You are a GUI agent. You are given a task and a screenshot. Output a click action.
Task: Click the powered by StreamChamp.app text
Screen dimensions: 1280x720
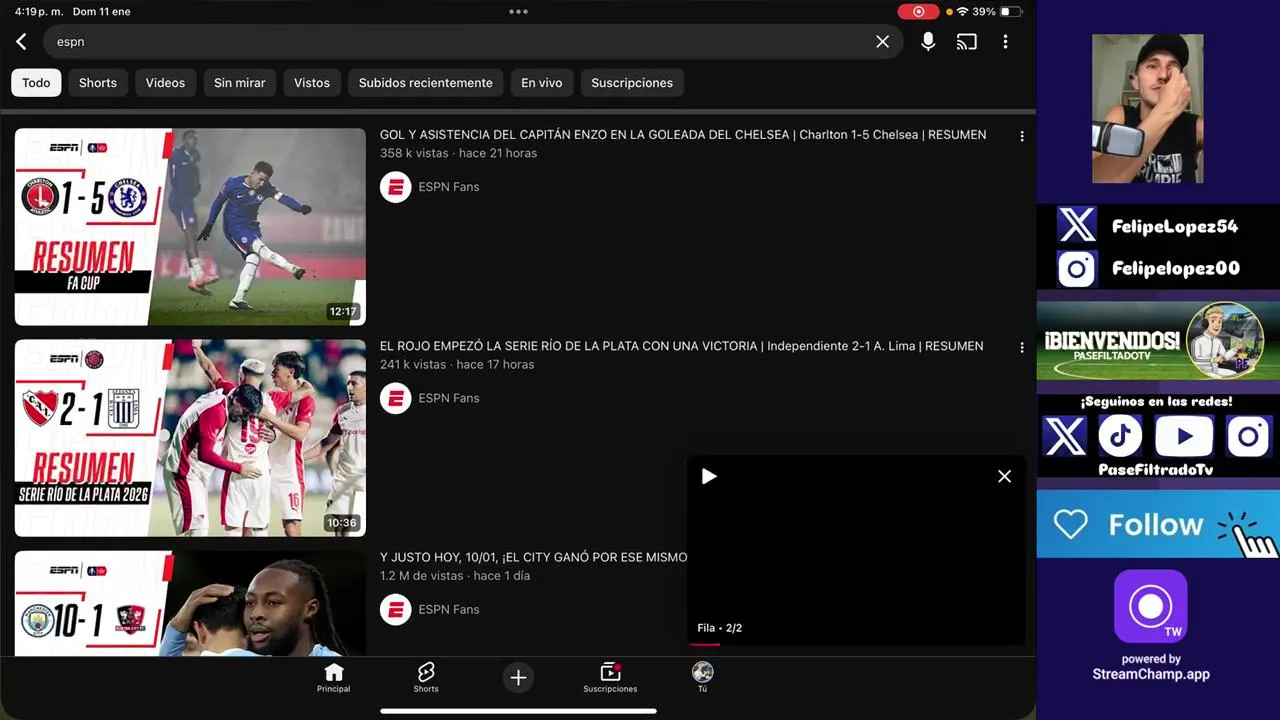[1151, 667]
